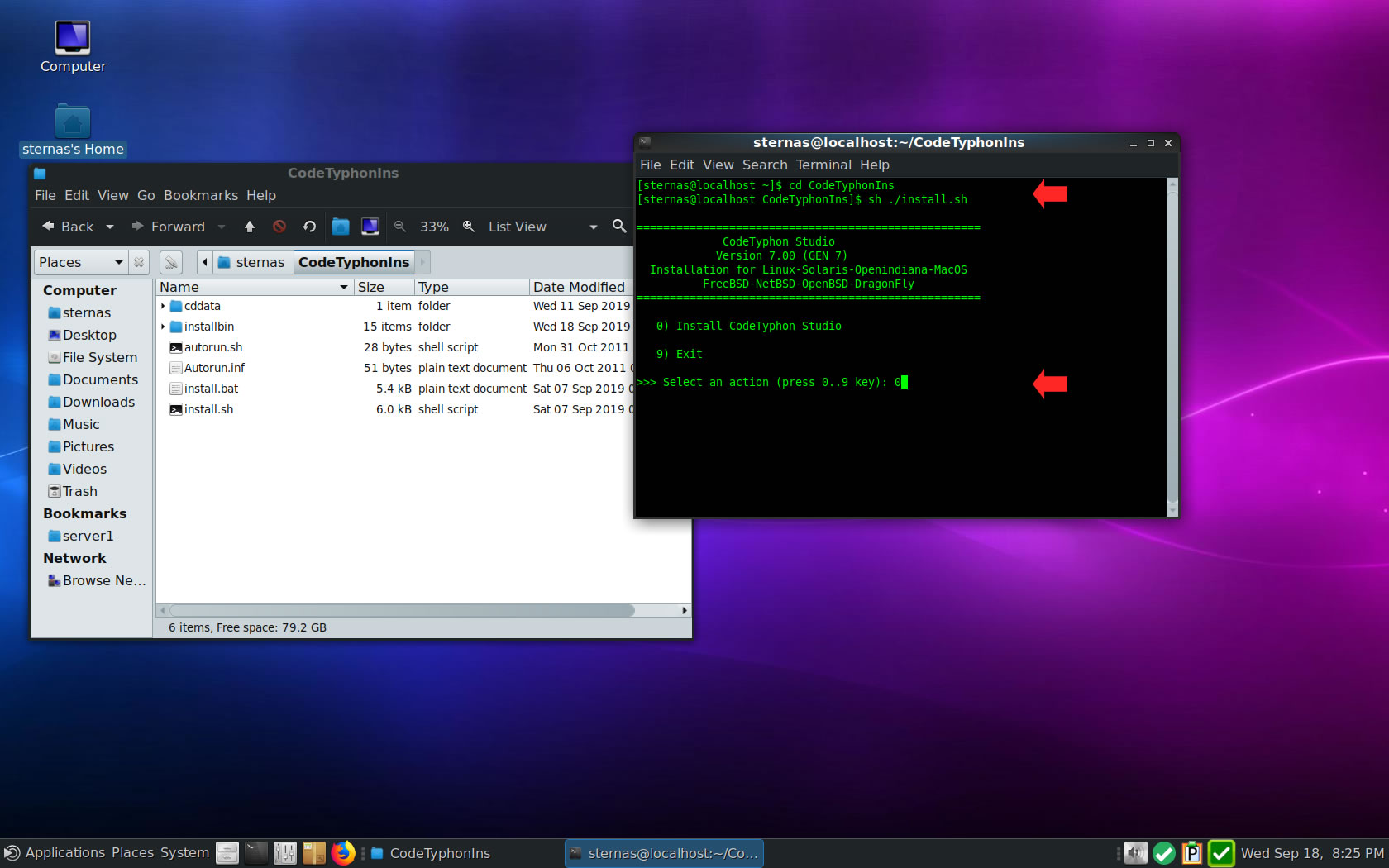1389x868 pixels.
Task: Open file search with magnifier icon
Action: click(x=619, y=227)
